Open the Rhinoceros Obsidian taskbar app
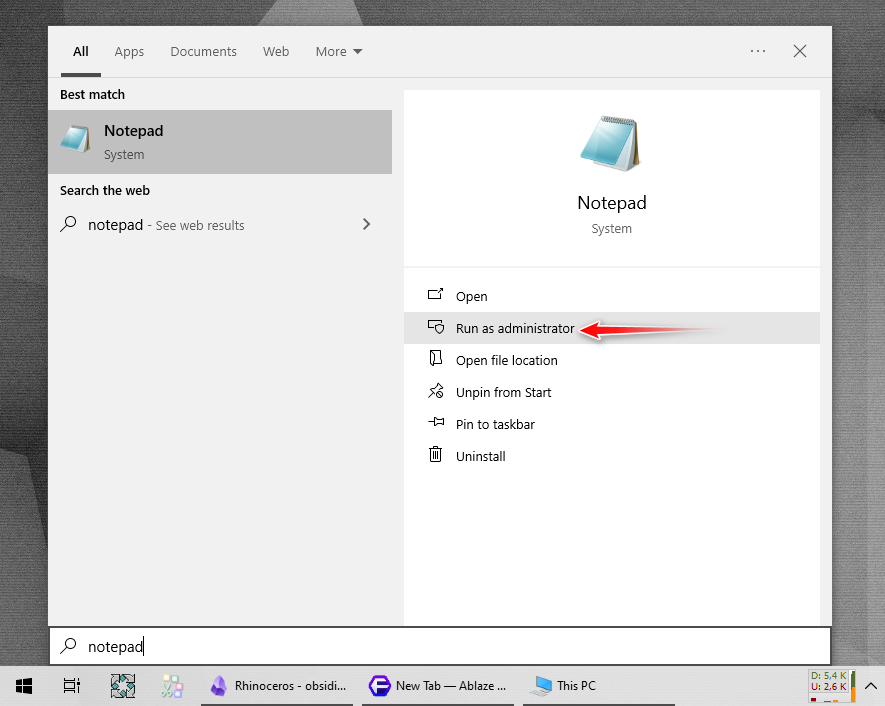 coord(278,686)
